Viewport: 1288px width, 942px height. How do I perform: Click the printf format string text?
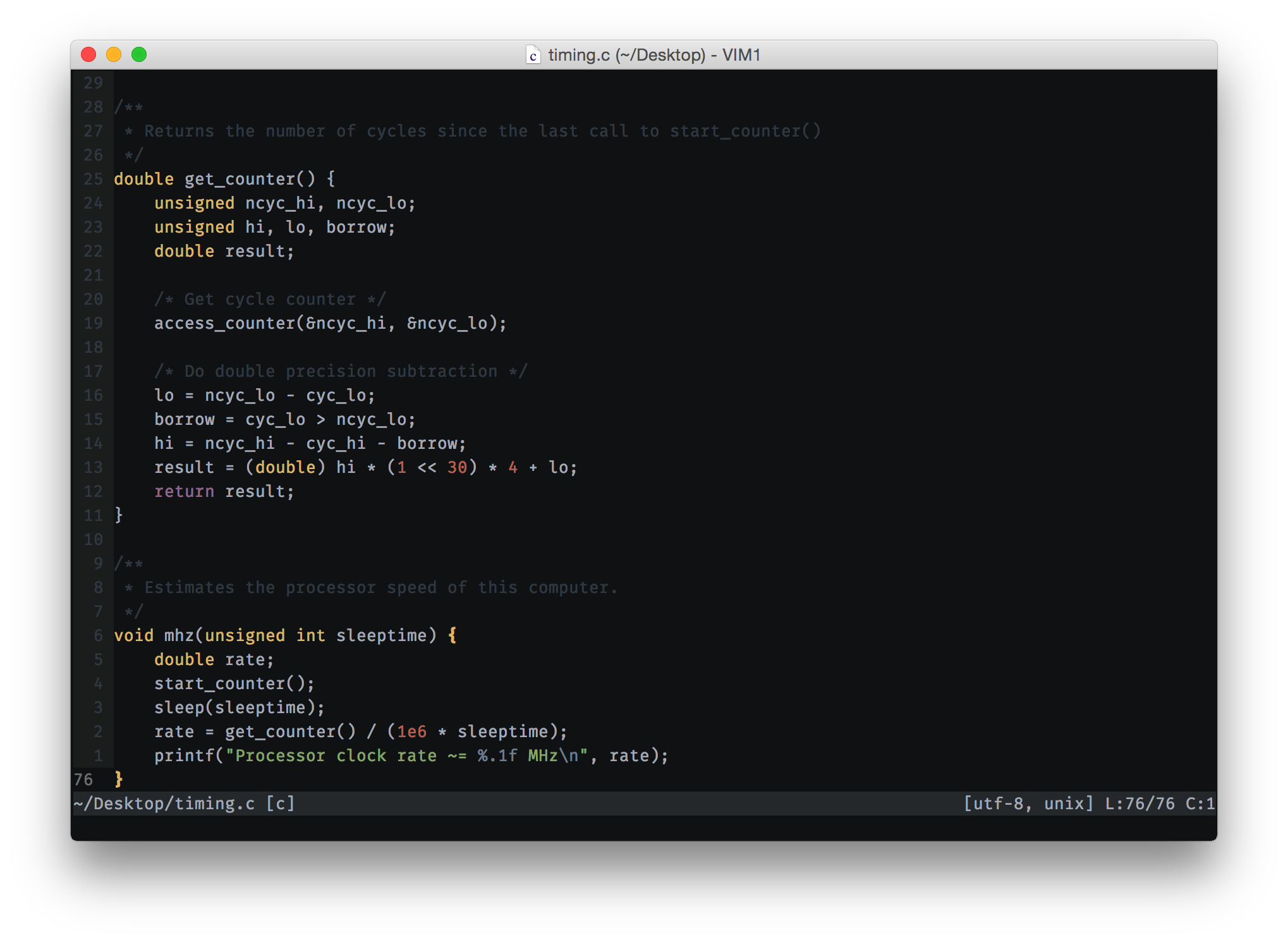coord(408,755)
